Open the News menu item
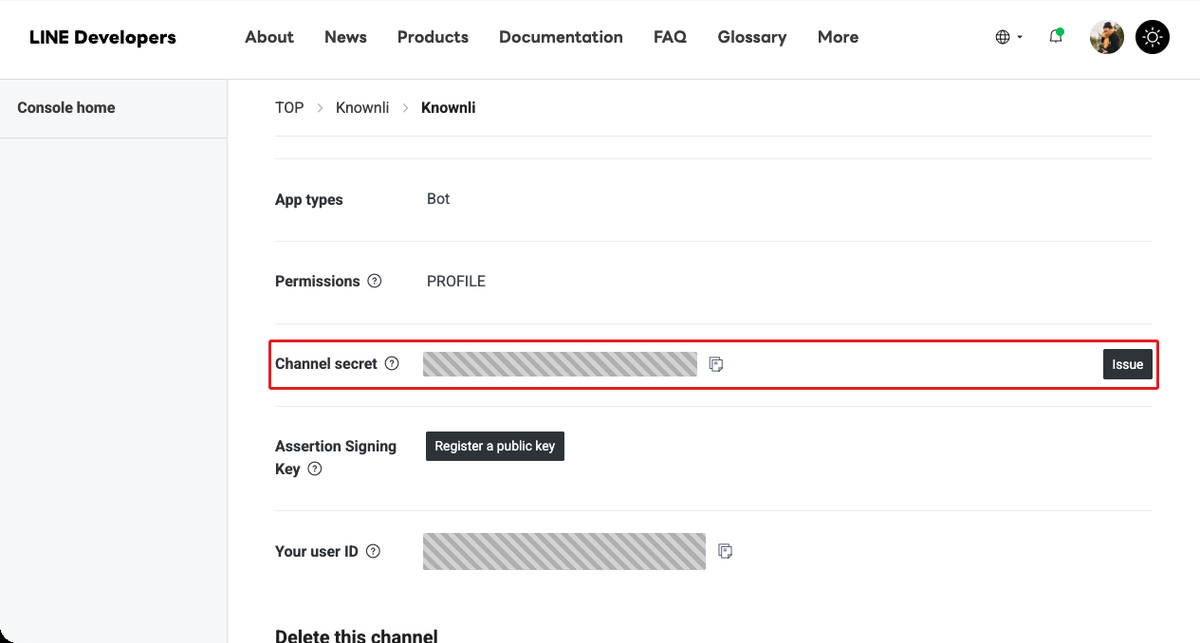 pyautogui.click(x=345, y=37)
